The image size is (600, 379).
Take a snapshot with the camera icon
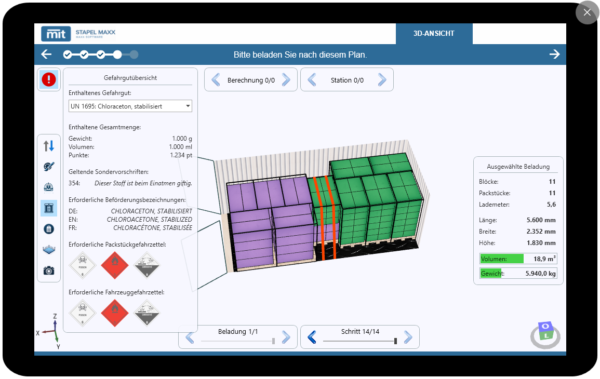click(49, 271)
